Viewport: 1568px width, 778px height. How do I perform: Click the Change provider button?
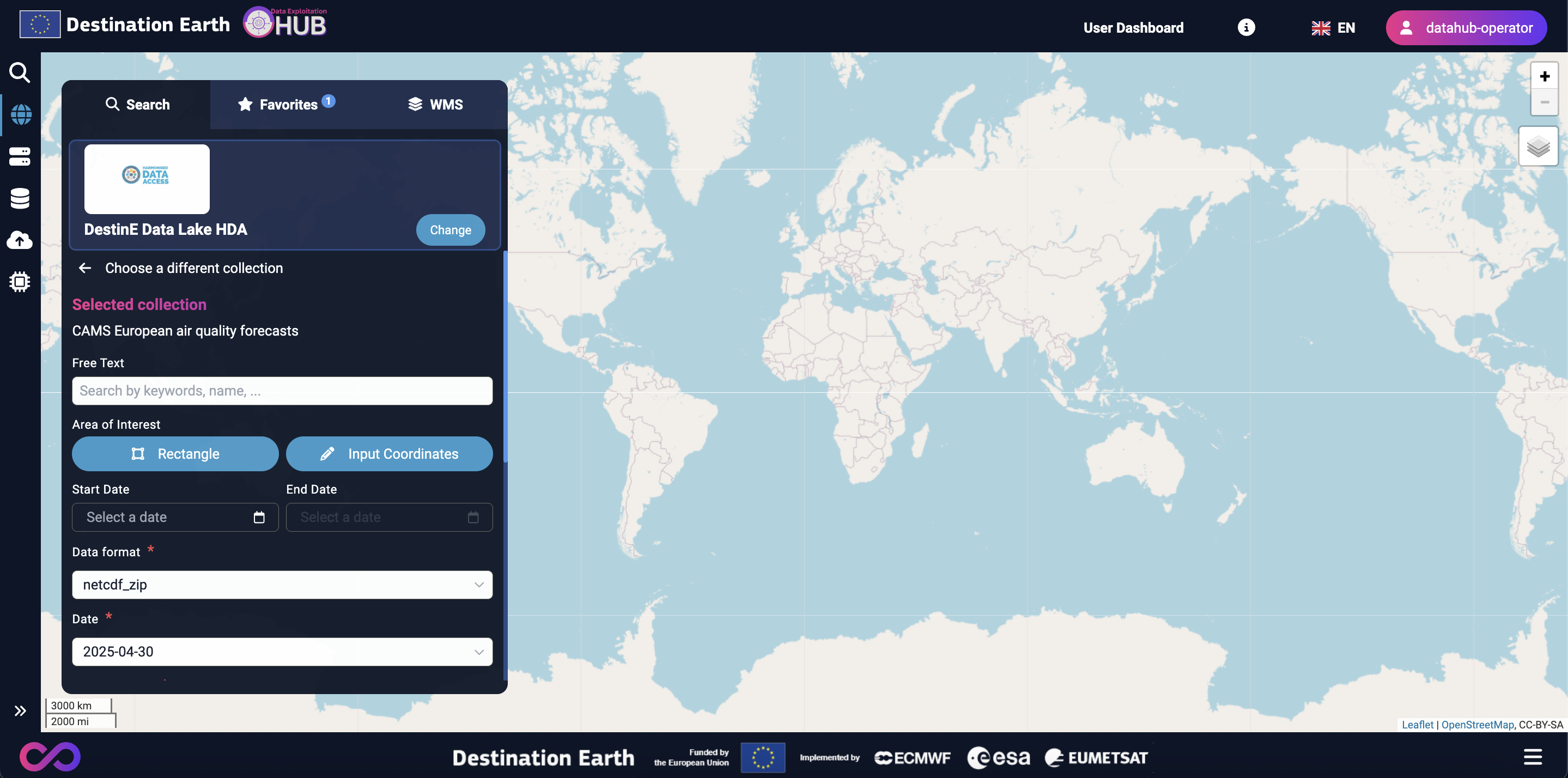point(451,229)
